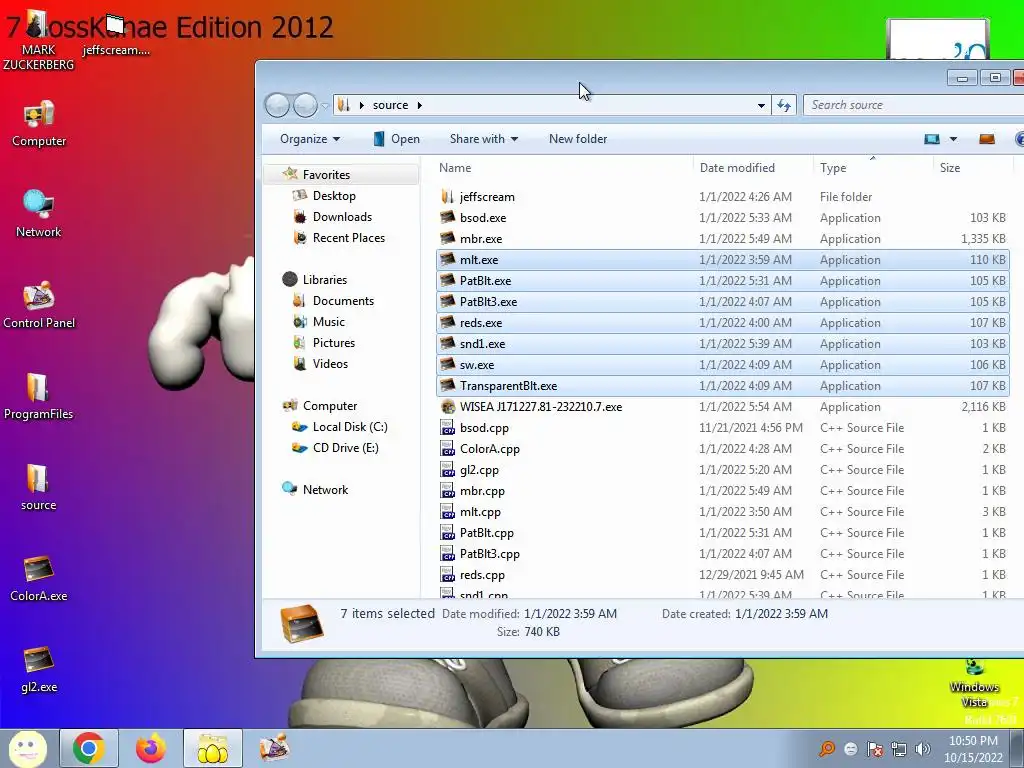Open the Share with dropdown

(x=484, y=139)
